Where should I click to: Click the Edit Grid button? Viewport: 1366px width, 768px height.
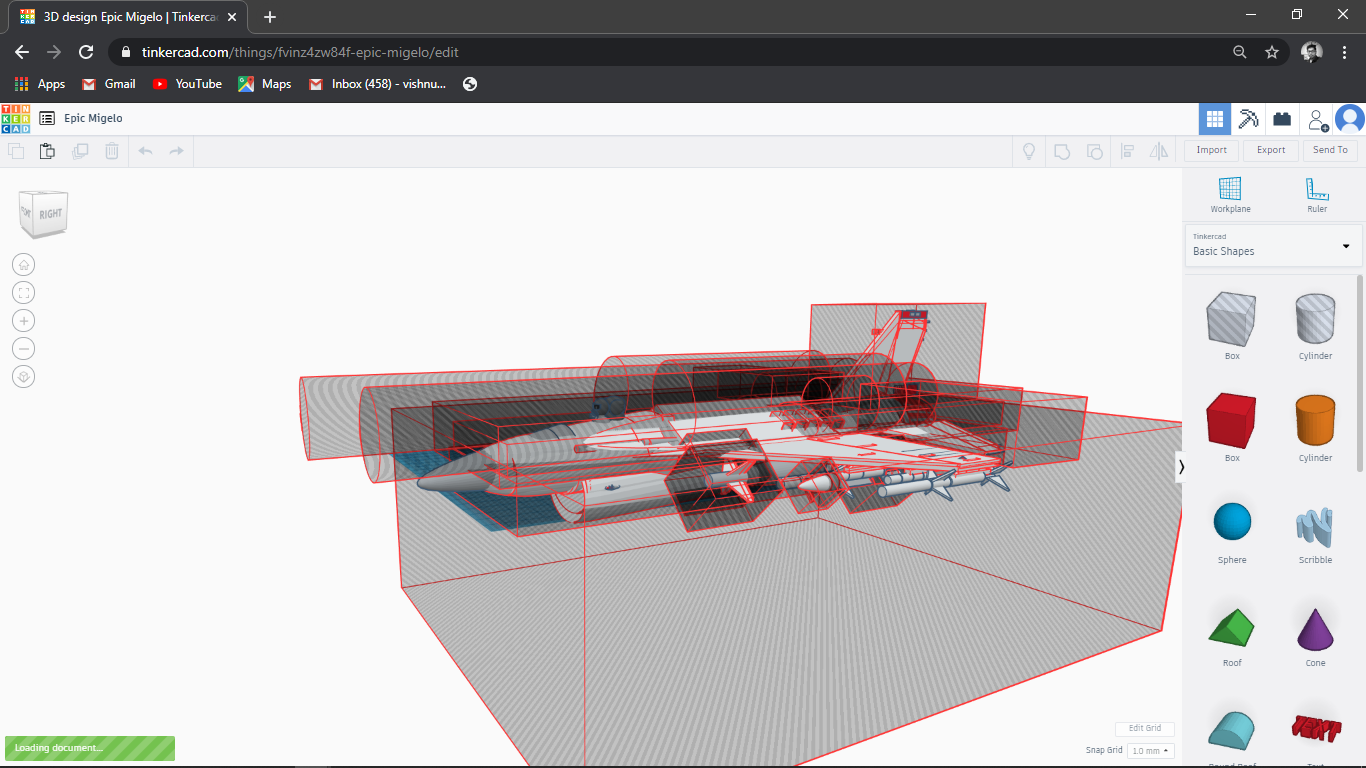pyautogui.click(x=1143, y=728)
